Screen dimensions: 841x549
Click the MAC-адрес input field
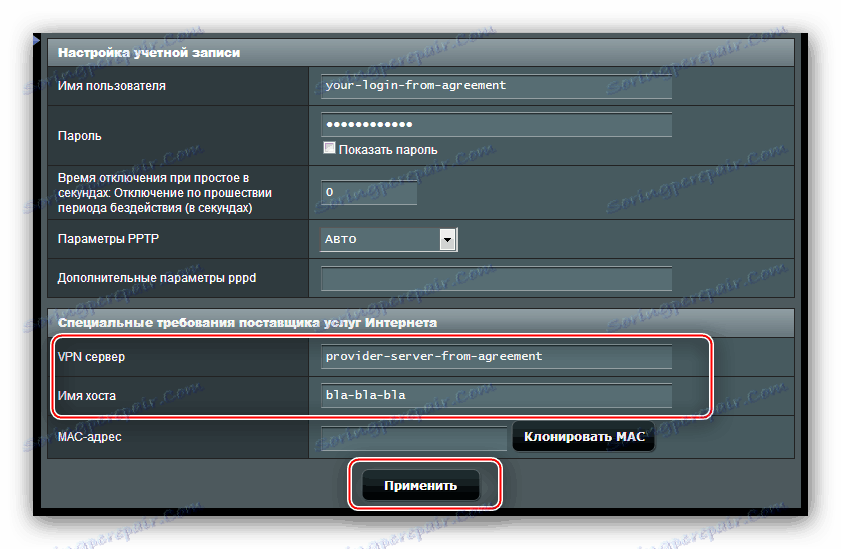[x=414, y=437]
